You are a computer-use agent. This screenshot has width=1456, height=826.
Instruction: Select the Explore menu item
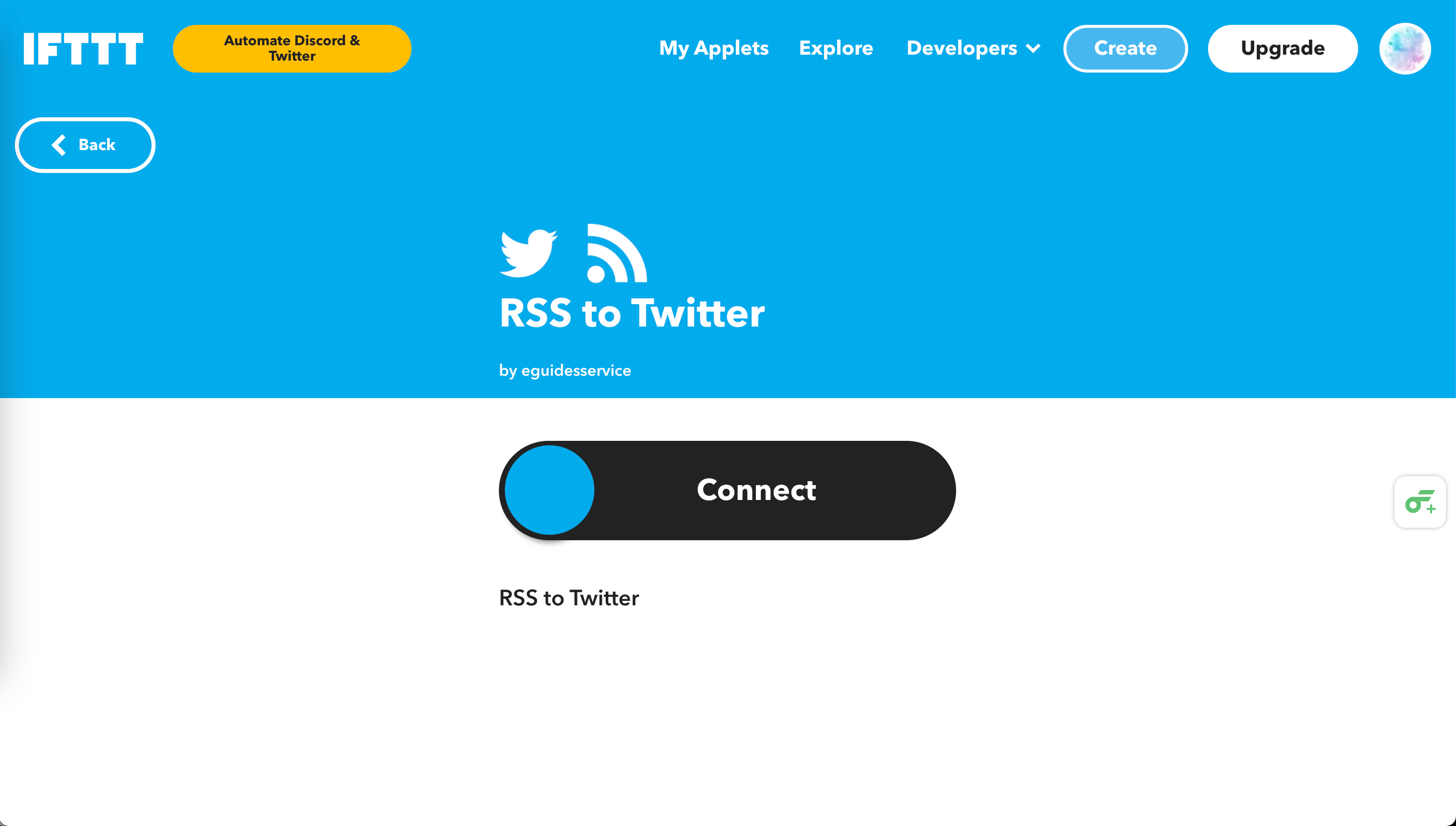point(837,48)
